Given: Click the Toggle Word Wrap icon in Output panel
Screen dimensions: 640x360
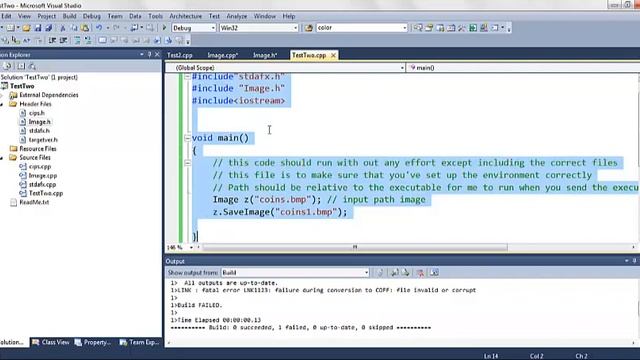Looking at the screenshot, I should pyautogui.click(x=434, y=273).
